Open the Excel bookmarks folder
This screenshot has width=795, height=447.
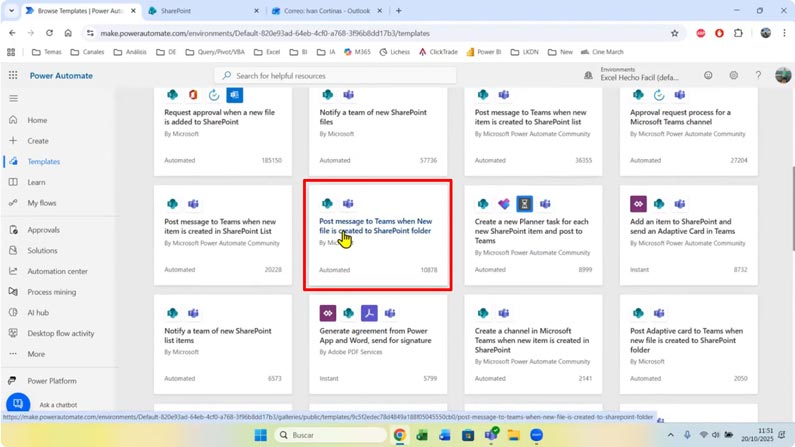point(267,52)
